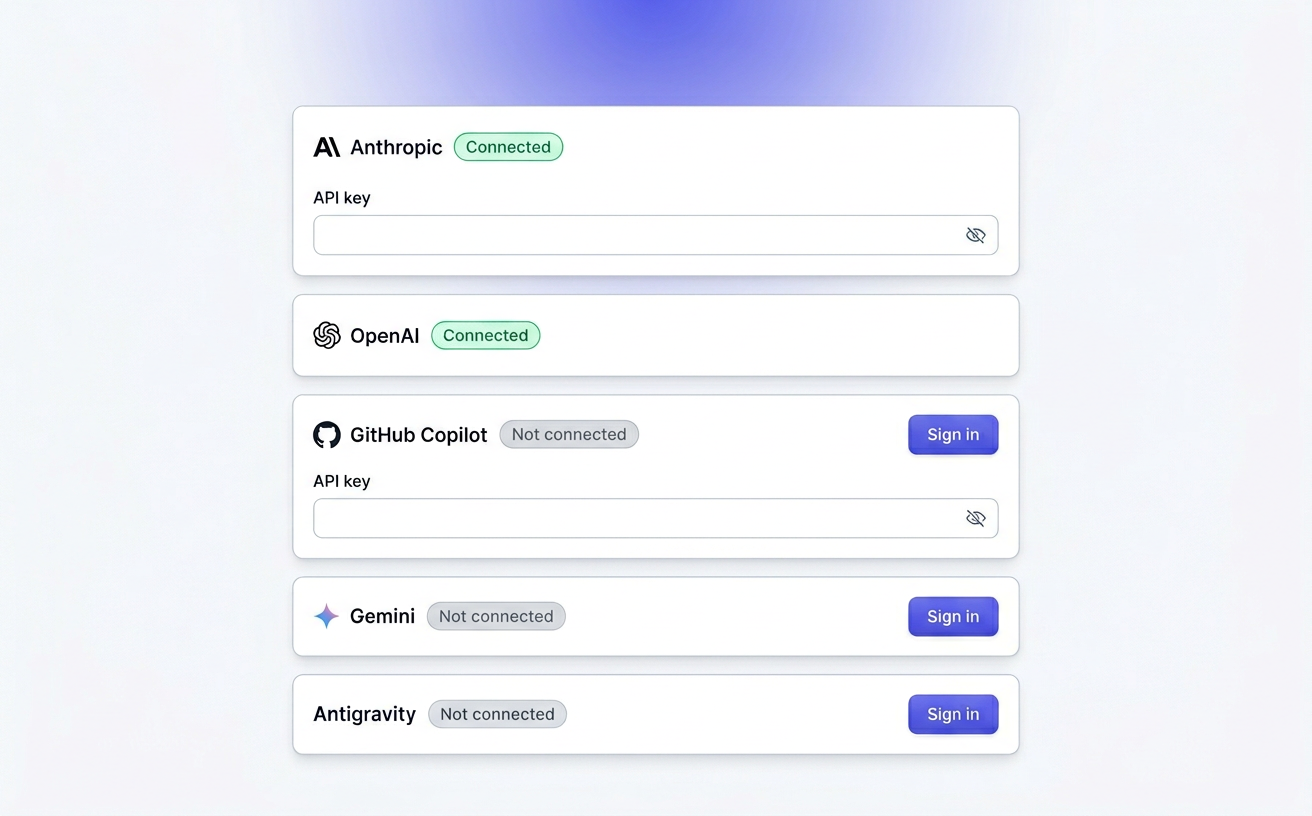This screenshot has height=816, width=1312.
Task: Sign in to Gemini
Action: click(x=952, y=616)
